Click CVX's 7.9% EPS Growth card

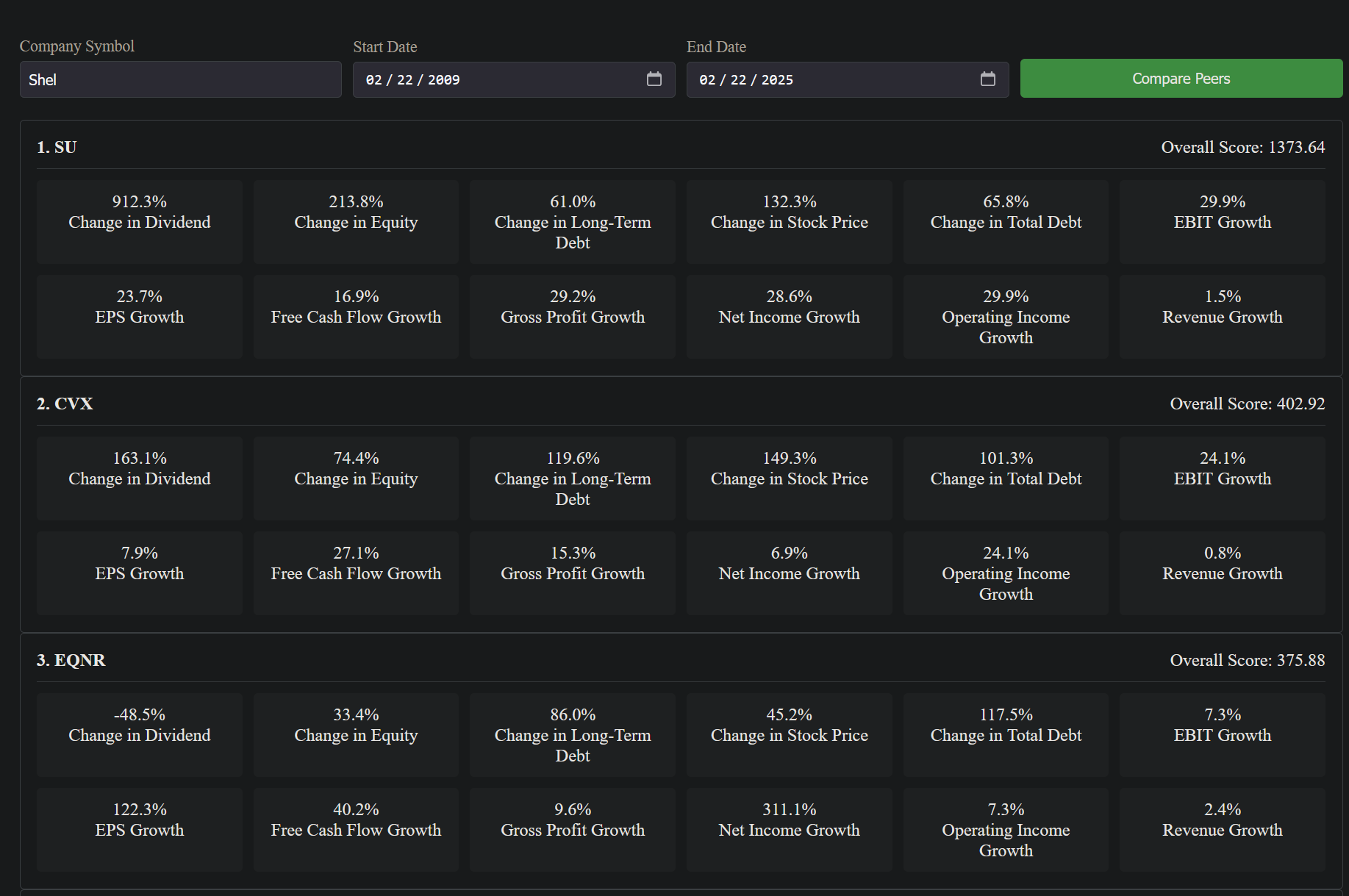tap(140, 573)
